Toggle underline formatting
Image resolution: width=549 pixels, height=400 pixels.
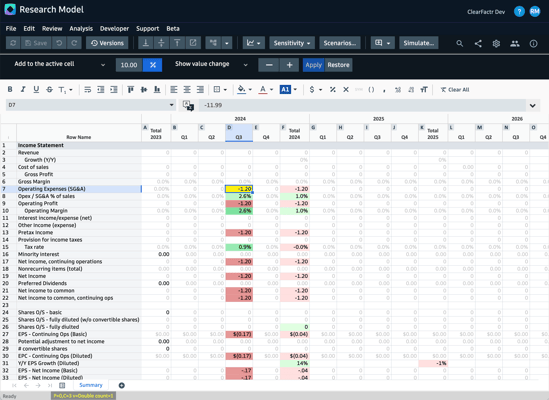click(x=36, y=90)
